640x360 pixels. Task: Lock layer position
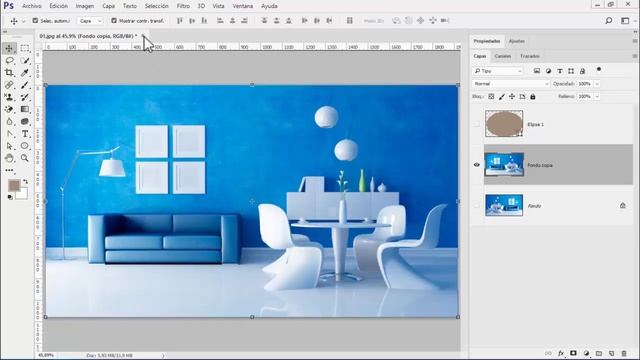(x=512, y=97)
